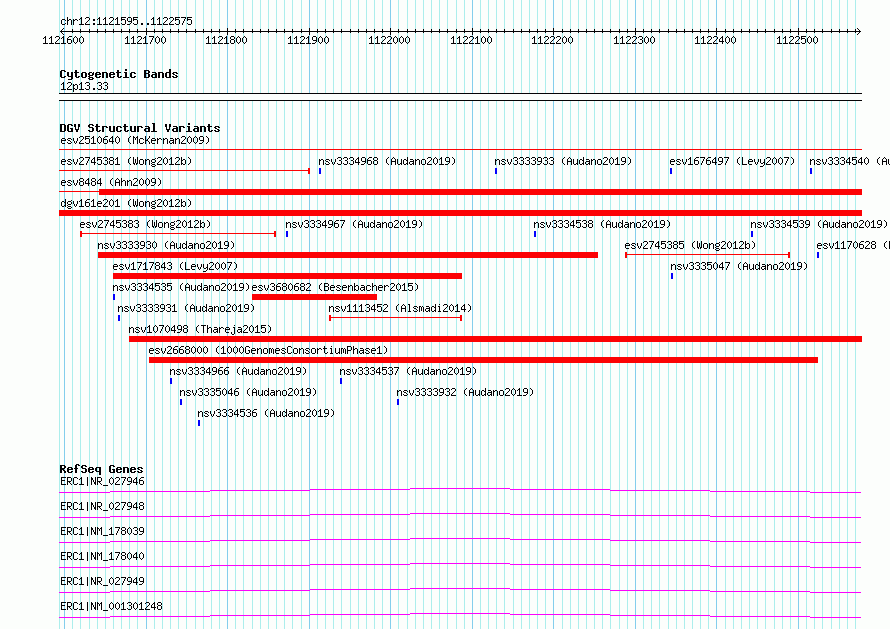The height and width of the screenshot is (629, 890).
Task: Click the nsv3333930 (Audano2019) variant label
Action: click(x=166, y=245)
